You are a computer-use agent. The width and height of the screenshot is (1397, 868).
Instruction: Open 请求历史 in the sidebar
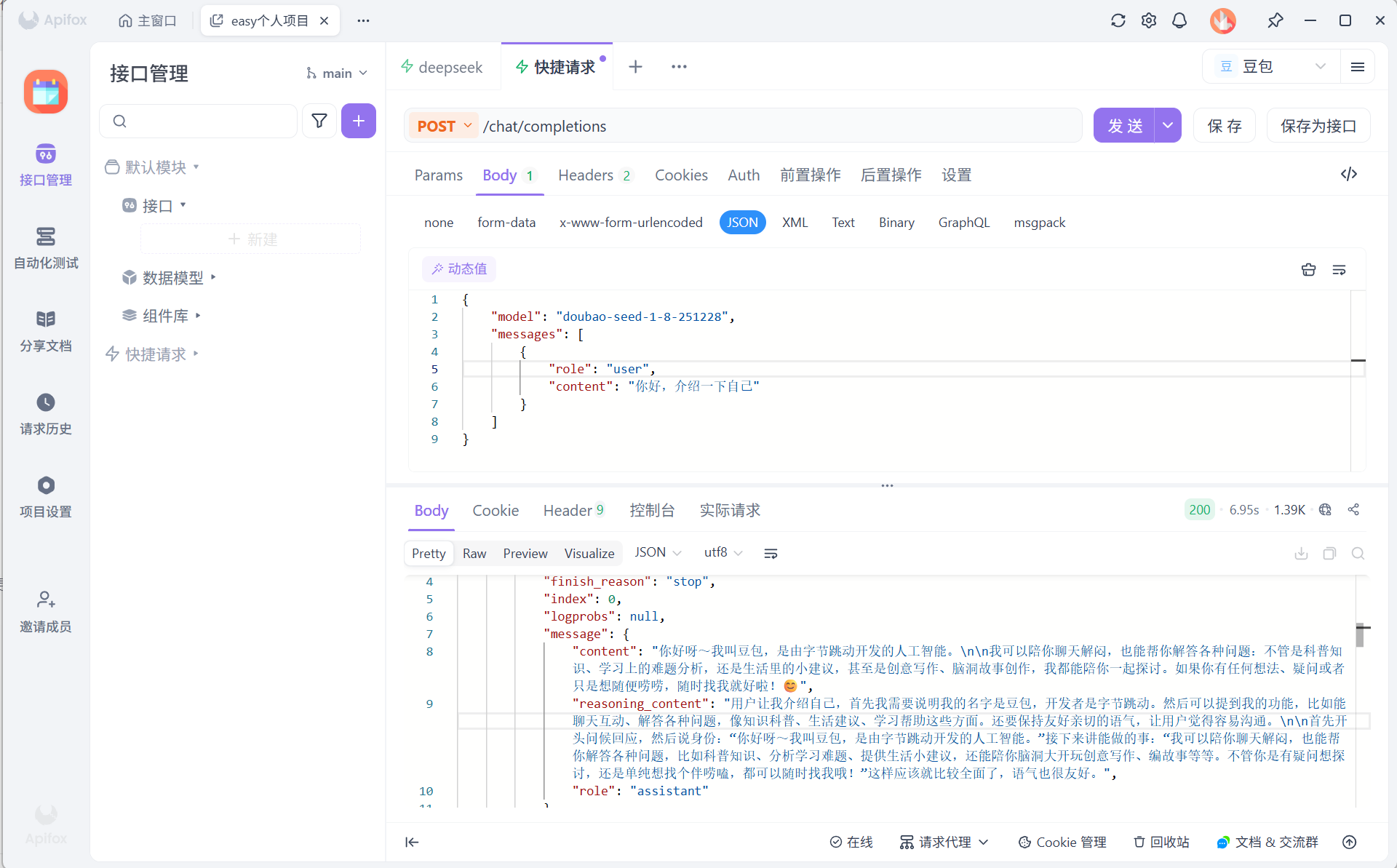(x=45, y=414)
